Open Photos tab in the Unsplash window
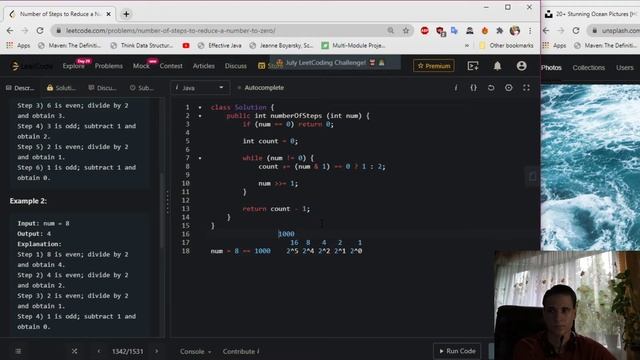640x360 pixels. coord(551,68)
